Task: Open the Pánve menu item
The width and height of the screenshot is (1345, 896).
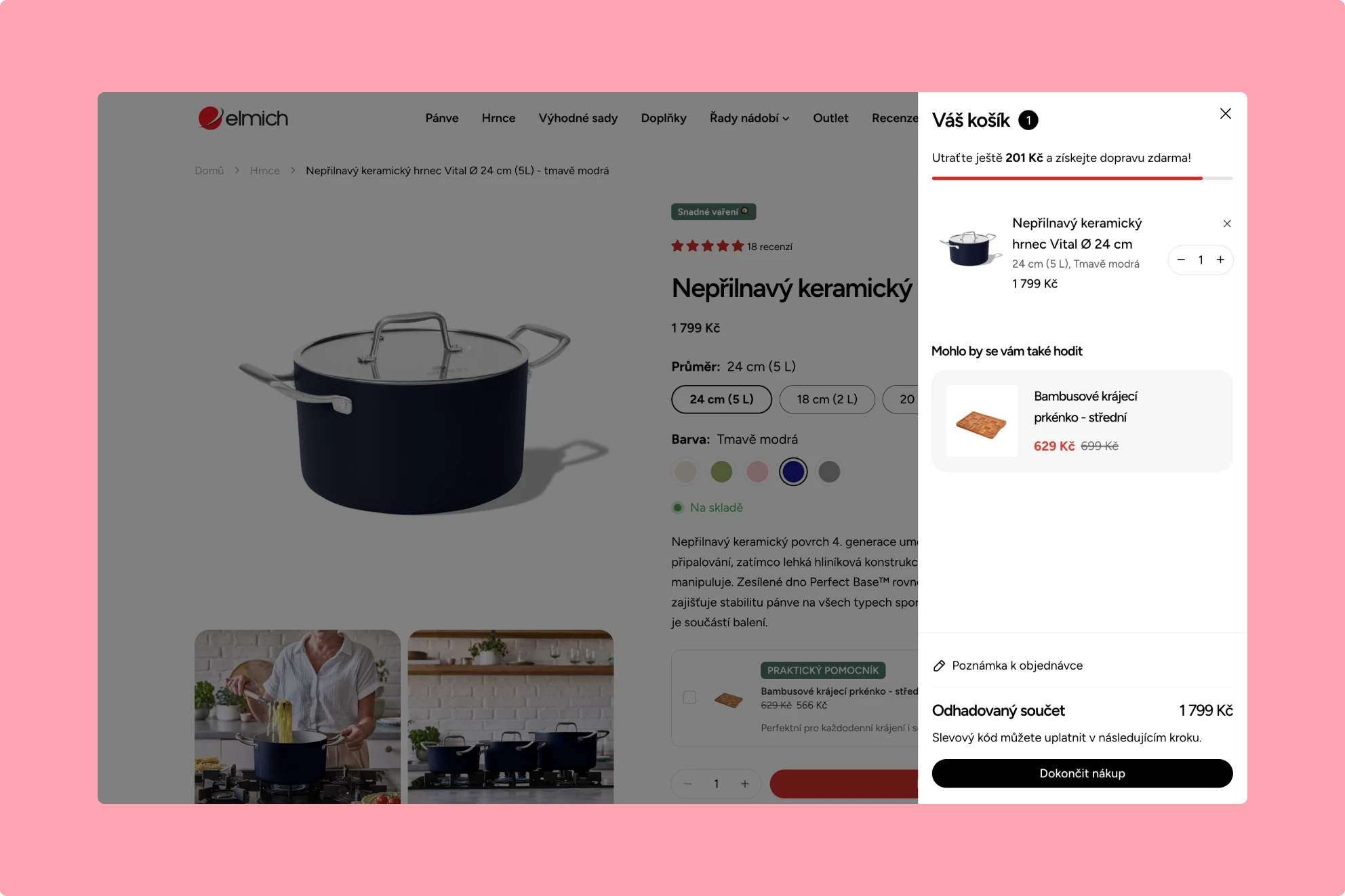Action: [x=442, y=118]
